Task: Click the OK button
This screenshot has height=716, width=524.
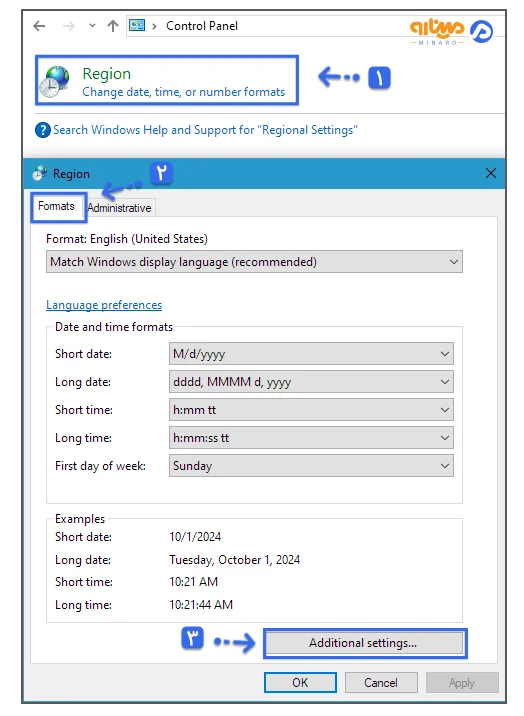Action: (x=300, y=682)
